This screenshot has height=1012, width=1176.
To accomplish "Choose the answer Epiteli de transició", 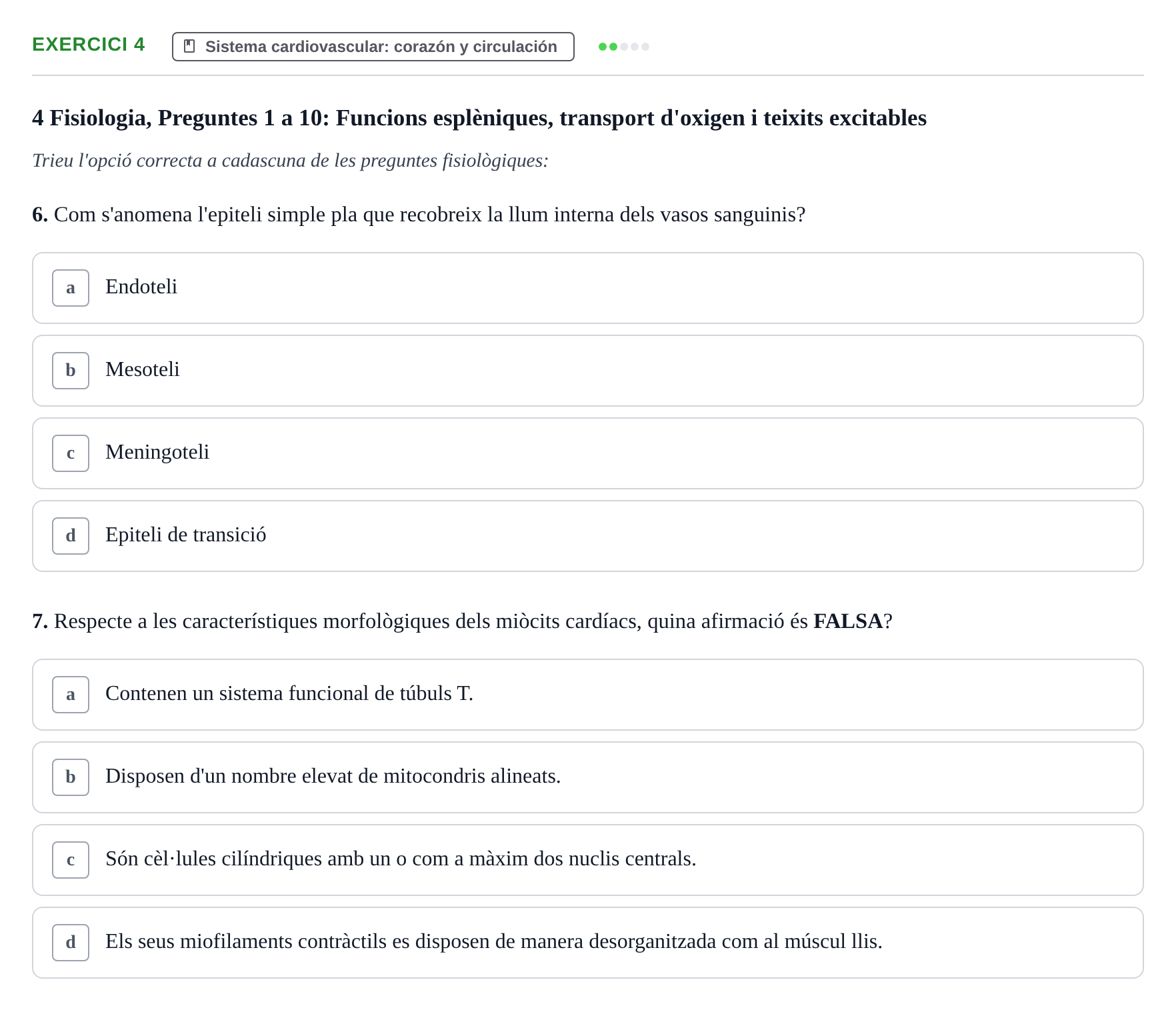I will [x=588, y=536].
